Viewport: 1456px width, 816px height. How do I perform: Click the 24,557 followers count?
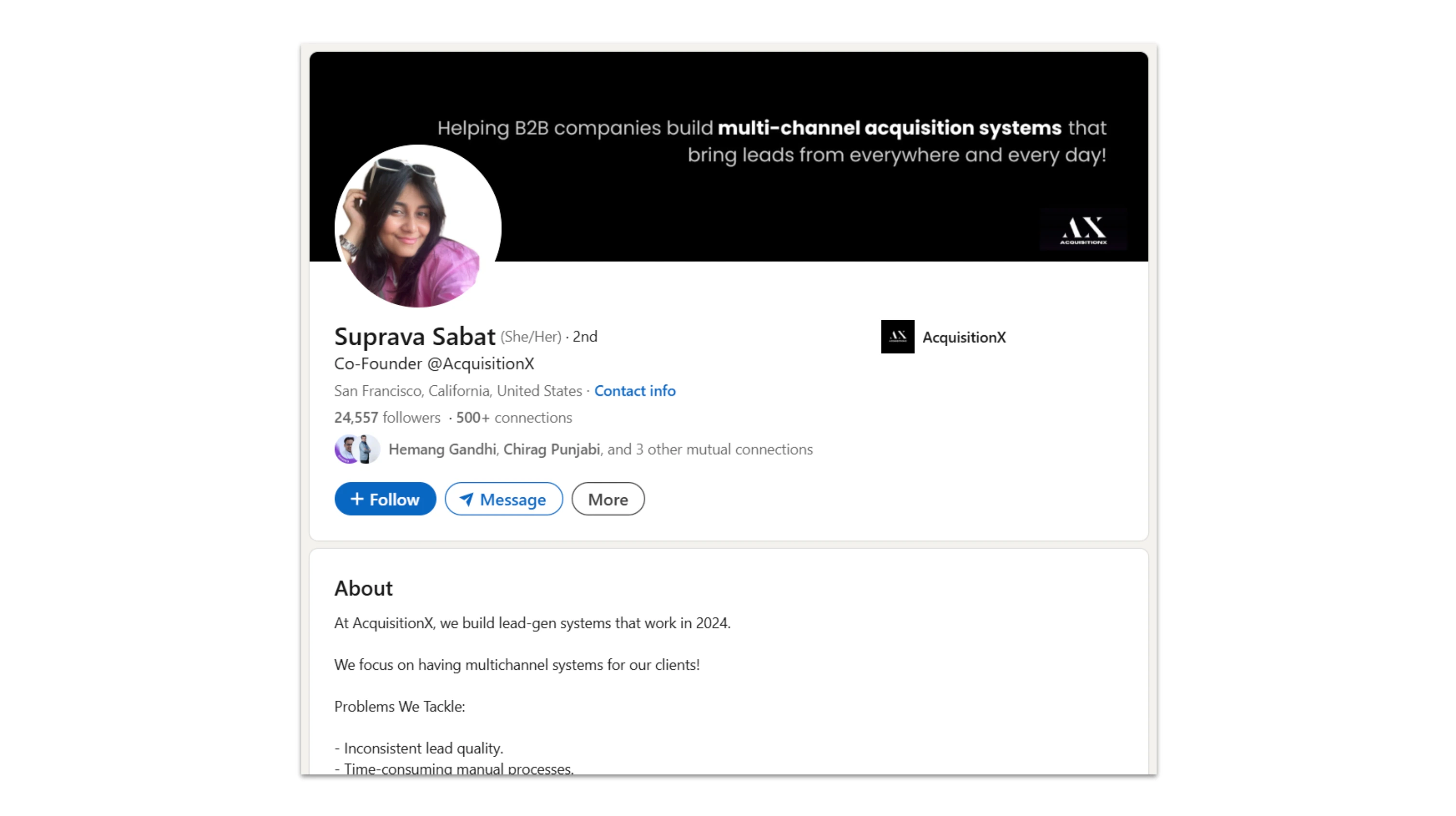387,418
